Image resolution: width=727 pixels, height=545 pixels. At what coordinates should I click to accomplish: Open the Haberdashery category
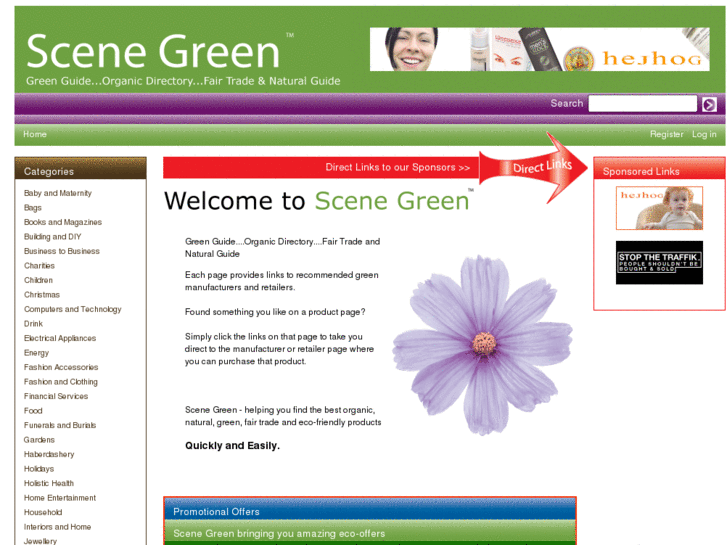click(x=49, y=455)
